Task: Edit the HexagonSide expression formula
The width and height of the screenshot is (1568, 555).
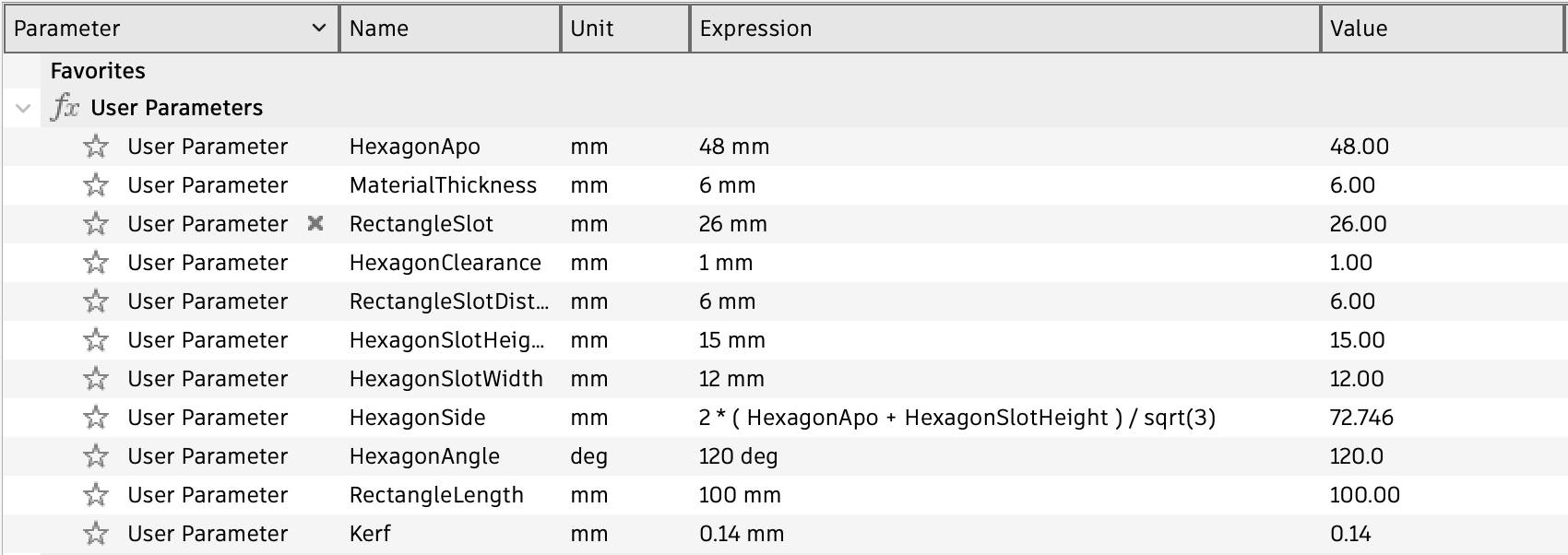Action: 956,418
